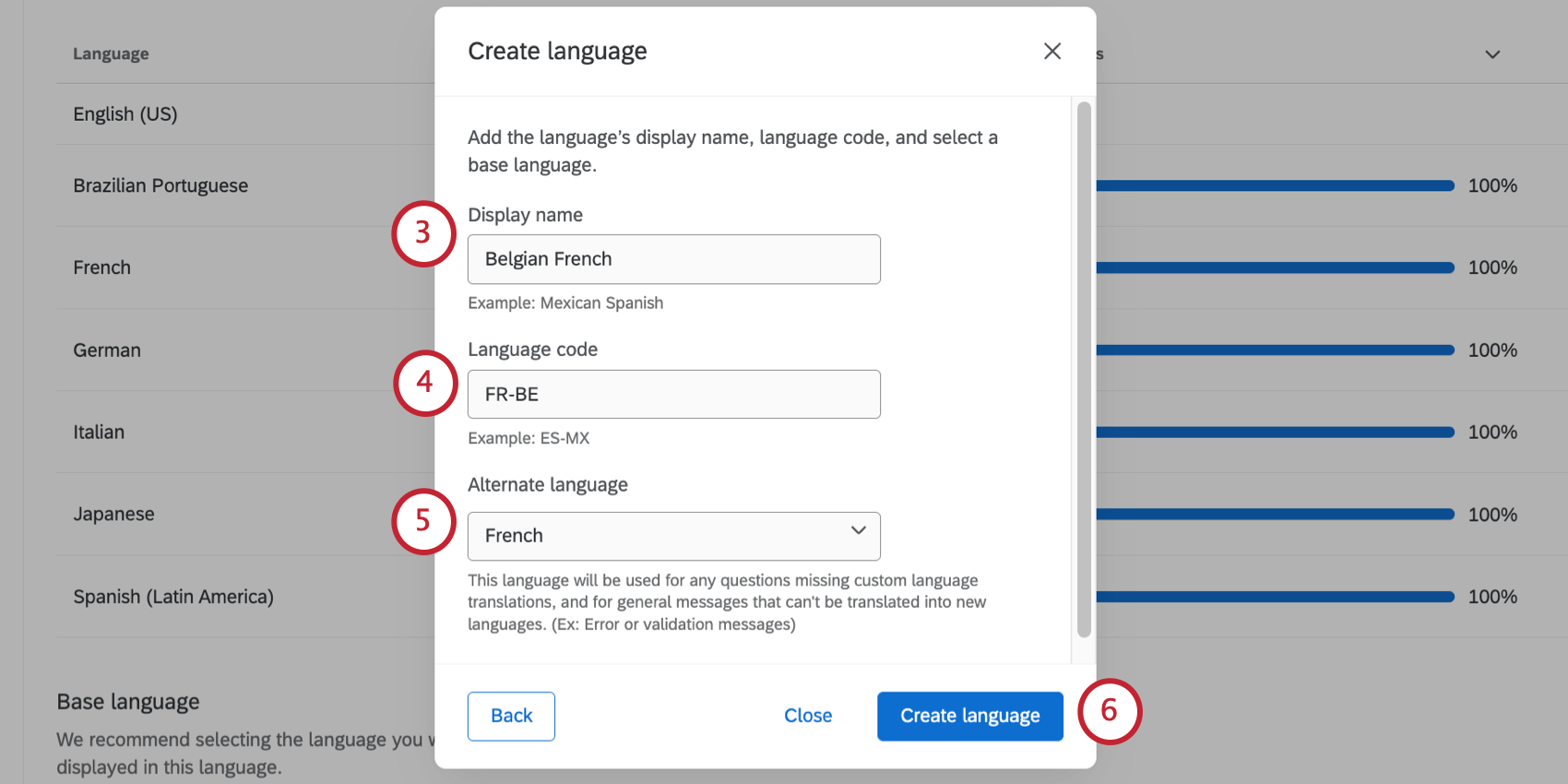
Task: Click the Display name input field
Action: [673, 259]
